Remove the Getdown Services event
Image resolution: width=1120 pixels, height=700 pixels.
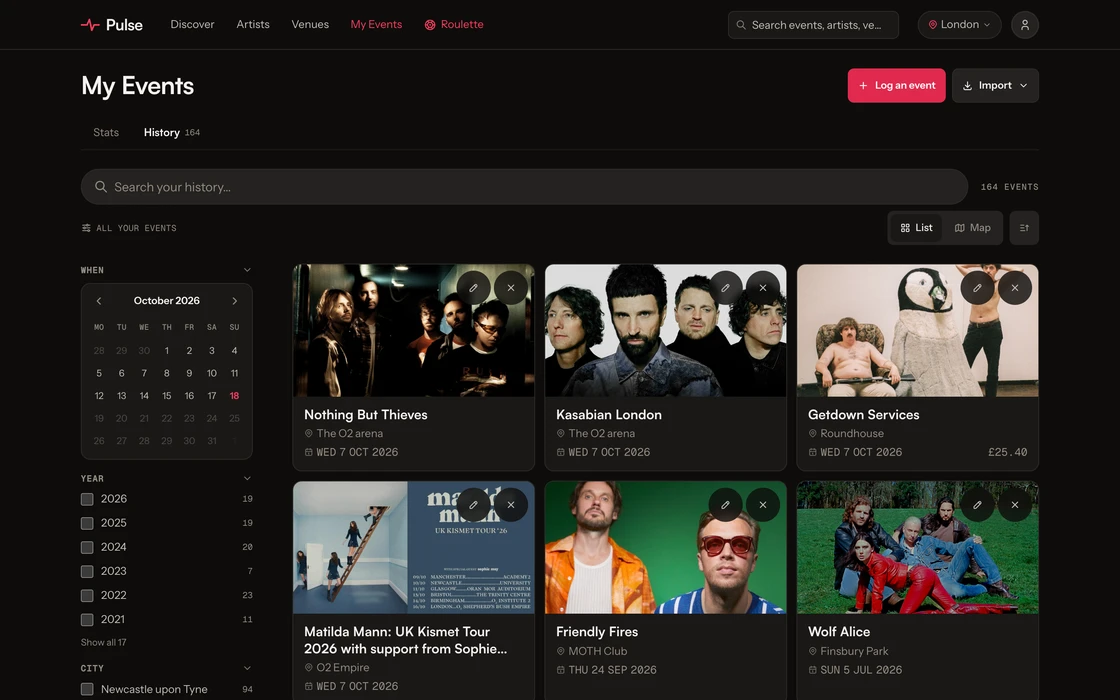pyautogui.click(x=1015, y=288)
